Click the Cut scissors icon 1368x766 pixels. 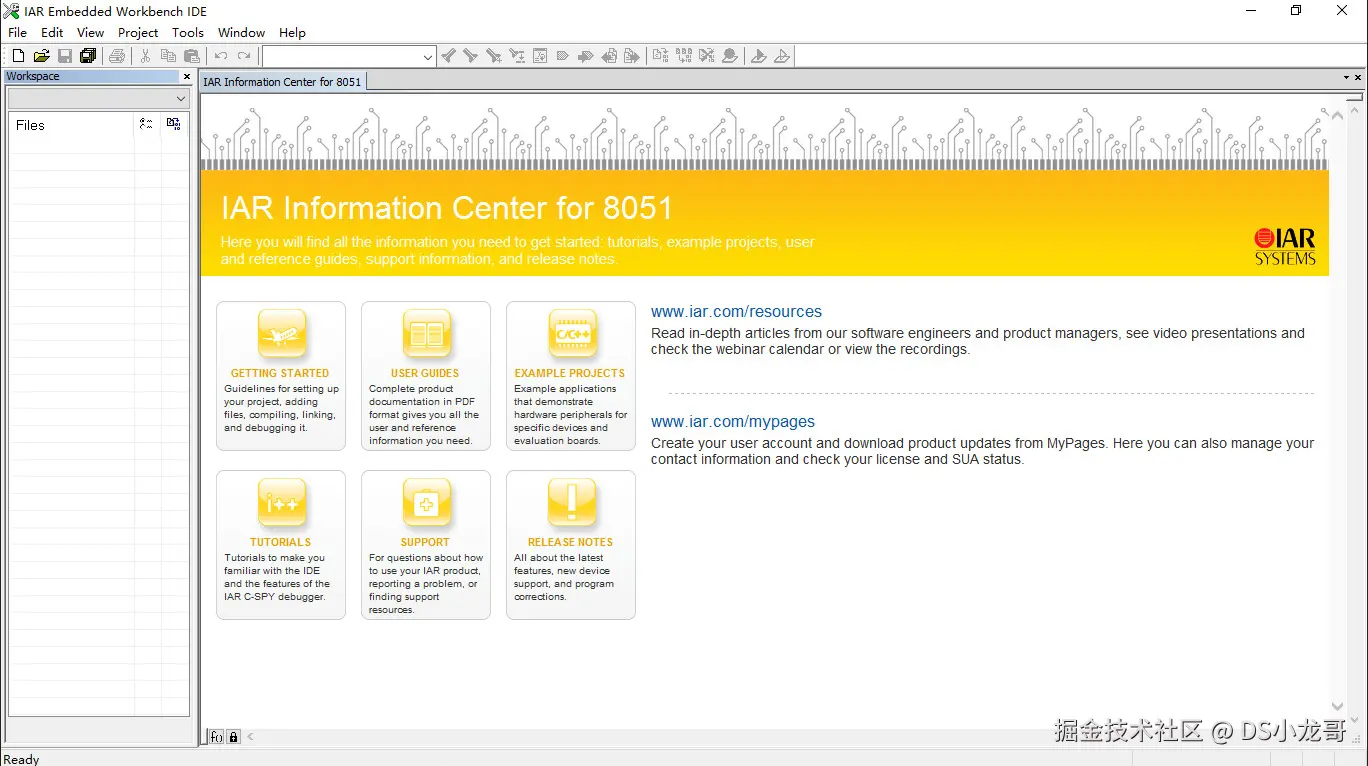point(145,56)
